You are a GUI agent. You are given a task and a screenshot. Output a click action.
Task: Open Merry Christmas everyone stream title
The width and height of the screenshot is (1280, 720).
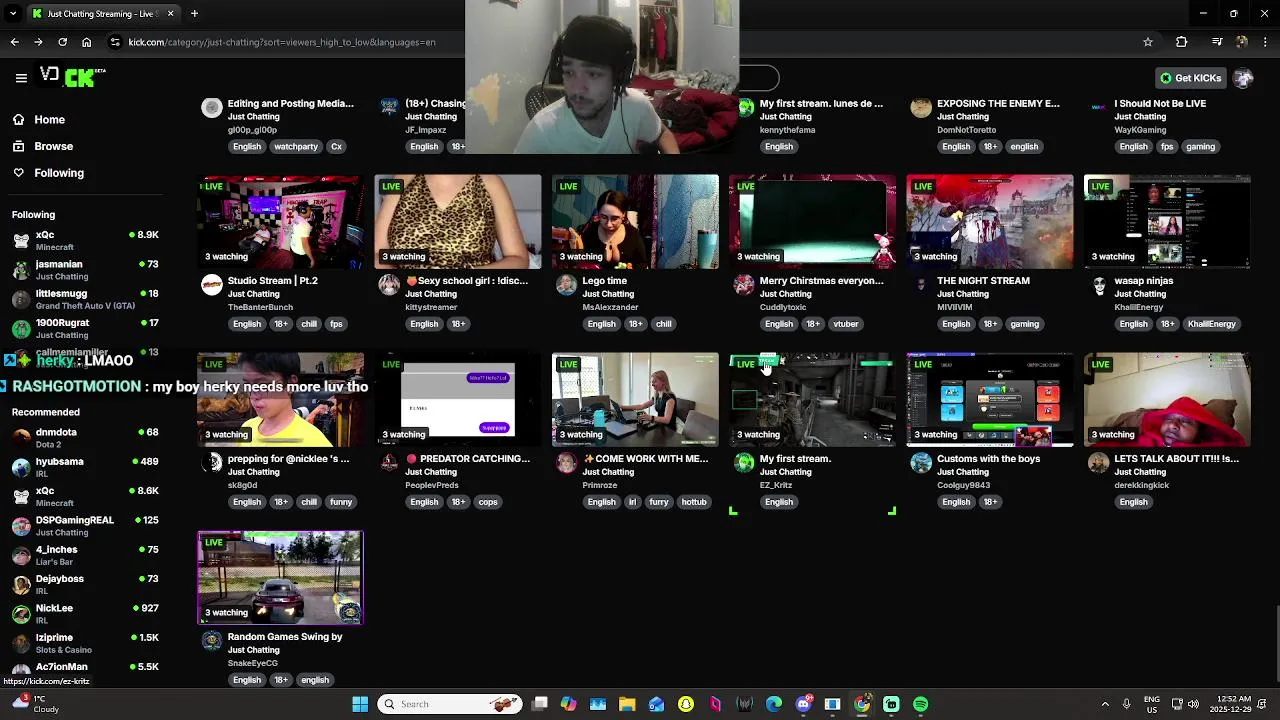pos(822,281)
